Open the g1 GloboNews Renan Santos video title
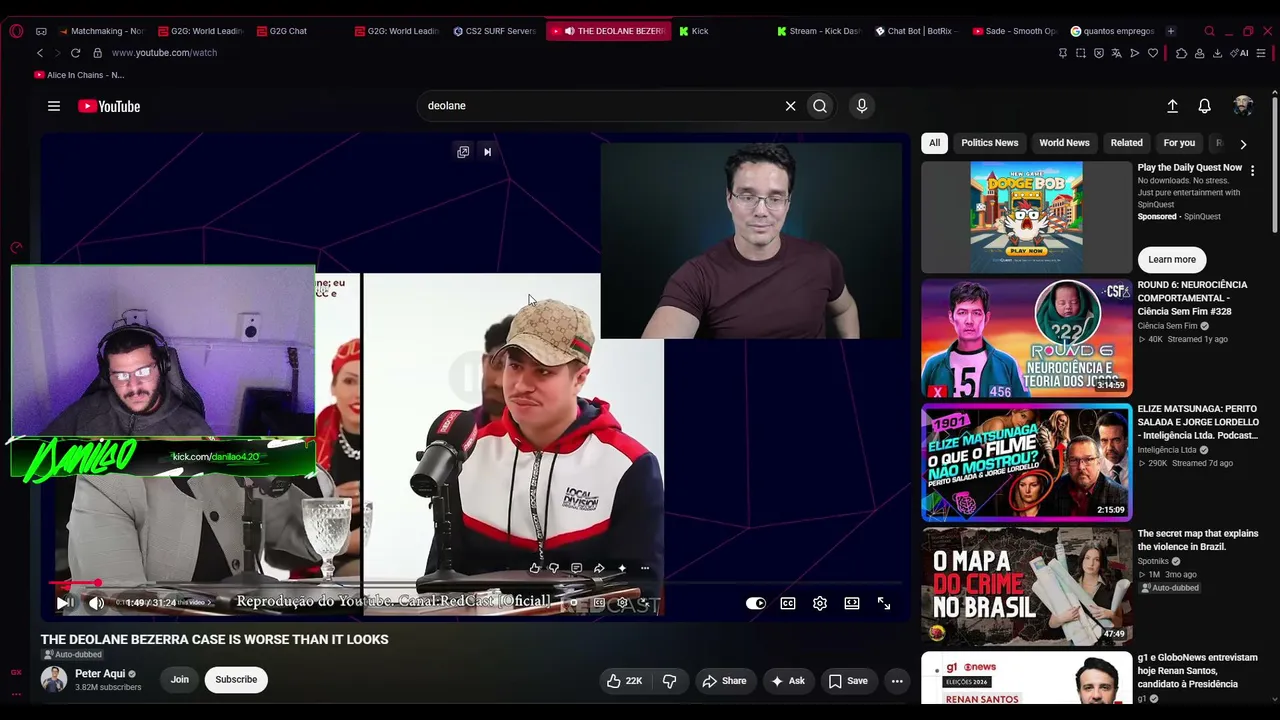Viewport: 1280px width, 720px height. (1197, 671)
